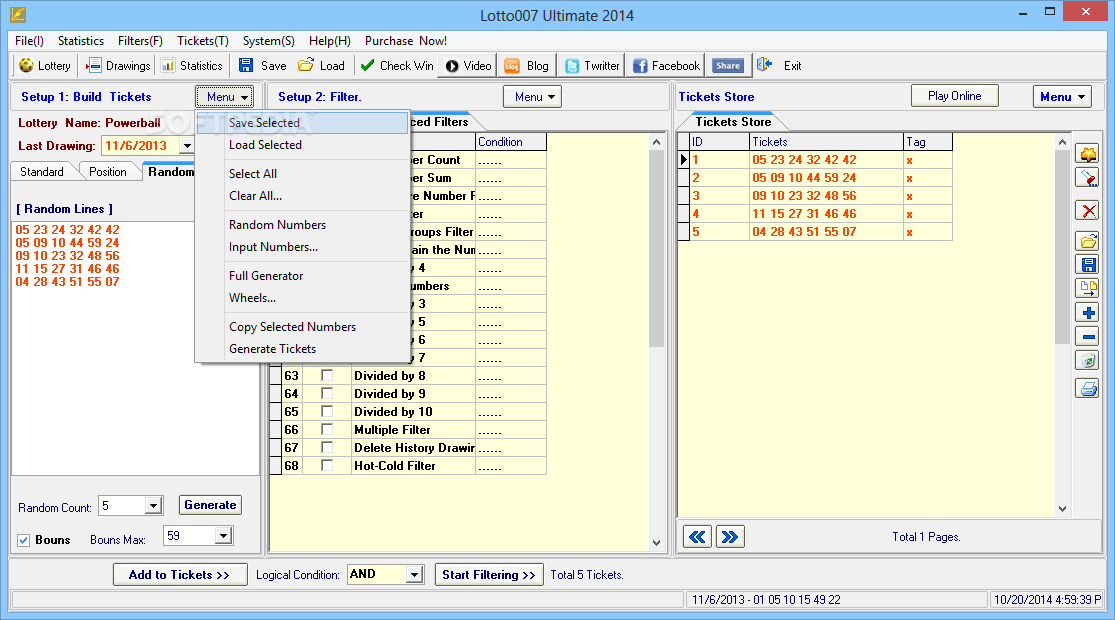Choose Copy Selected Numbers in the menu
This screenshot has height=620, width=1115.
pyautogui.click(x=303, y=327)
